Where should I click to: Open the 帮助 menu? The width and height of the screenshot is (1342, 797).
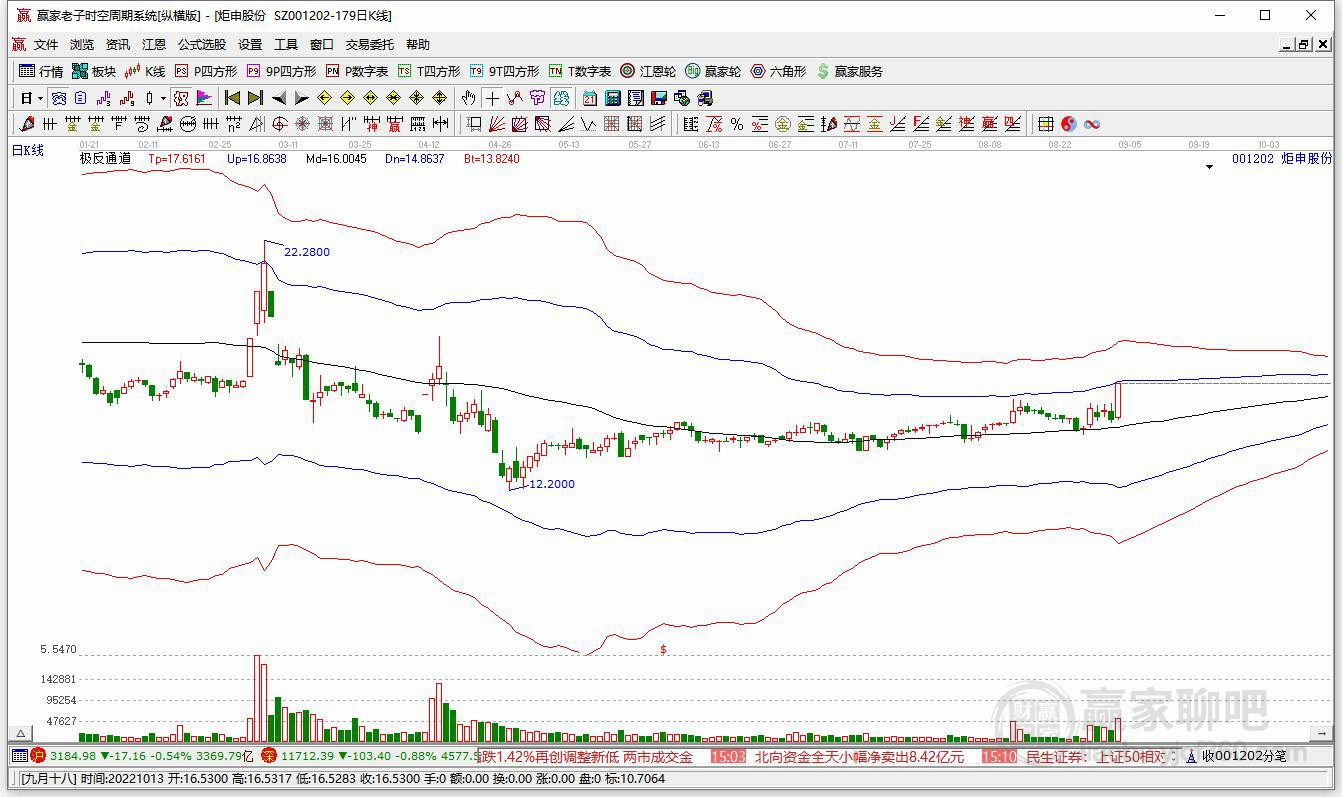418,45
